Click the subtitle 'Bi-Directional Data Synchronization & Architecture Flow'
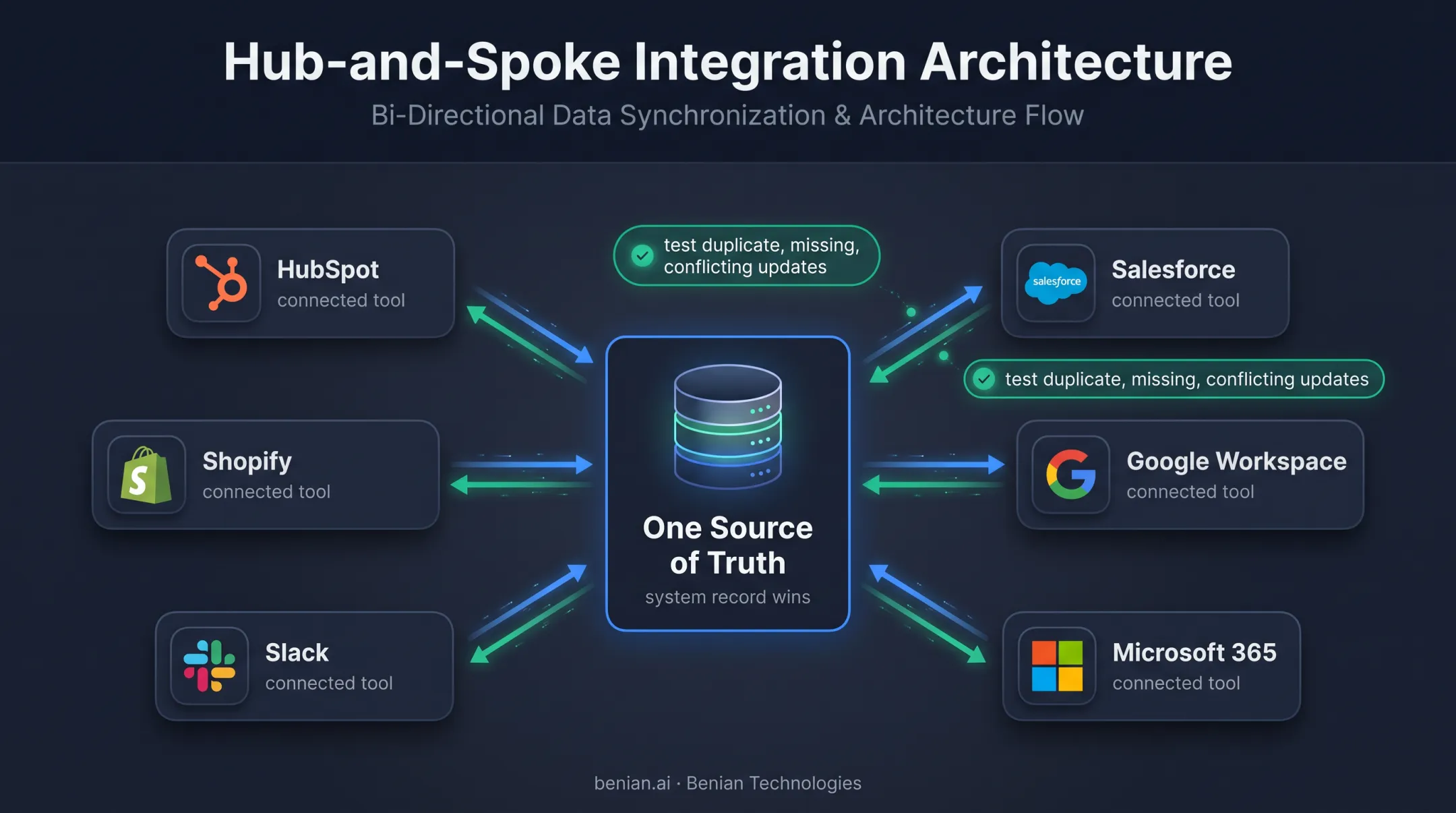Image resolution: width=1456 pixels, height=813 pixels. click(x=727, y=115)
